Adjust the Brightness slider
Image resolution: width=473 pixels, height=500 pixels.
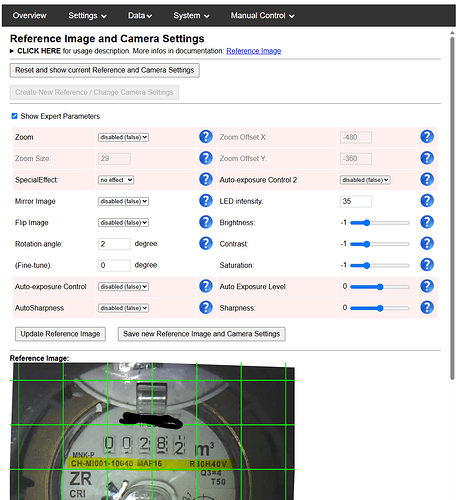(x=380, y=223)
